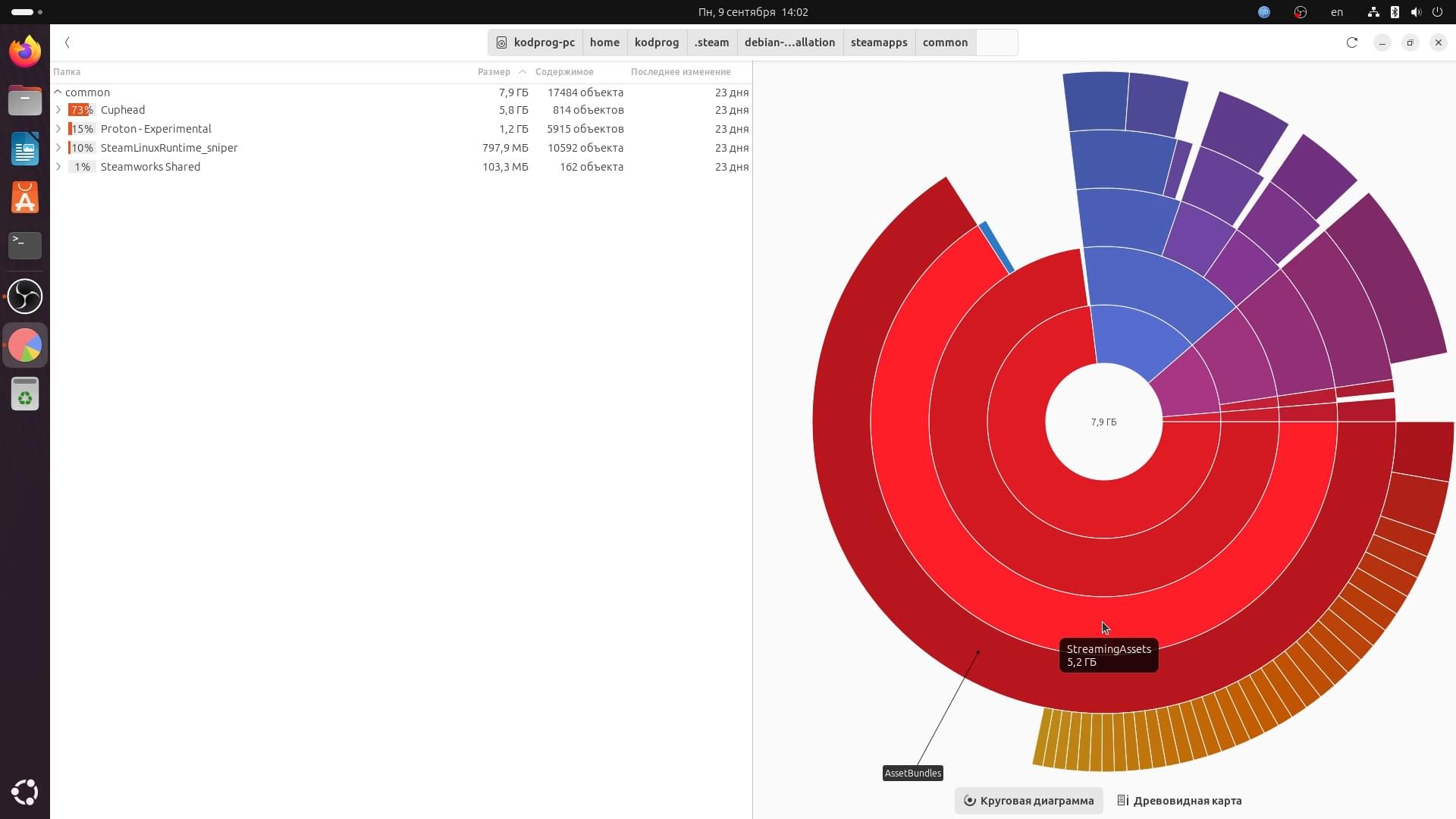The image size is (1456, 819).
Task: Navigate to kodprog-pc in path bar
Action: 535,42
